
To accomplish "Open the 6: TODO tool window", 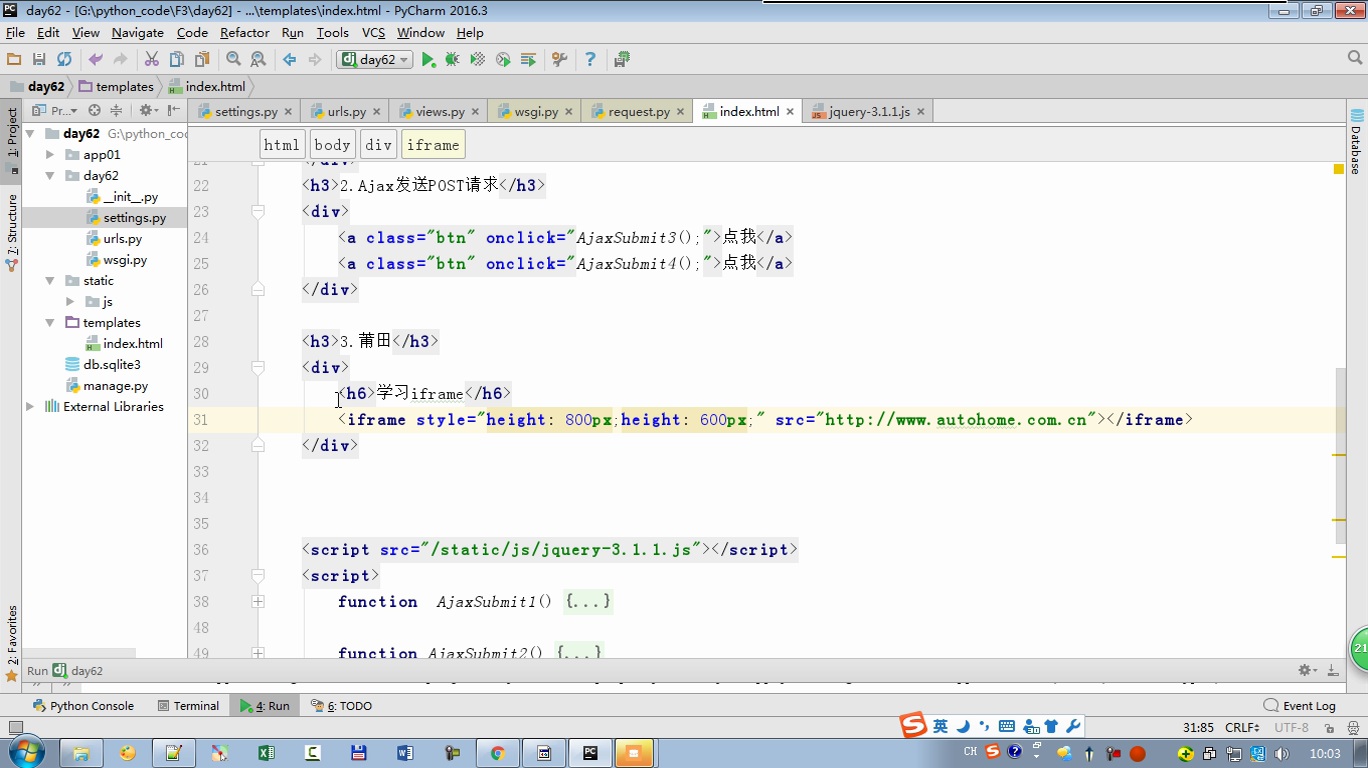I will coord(342,706).
